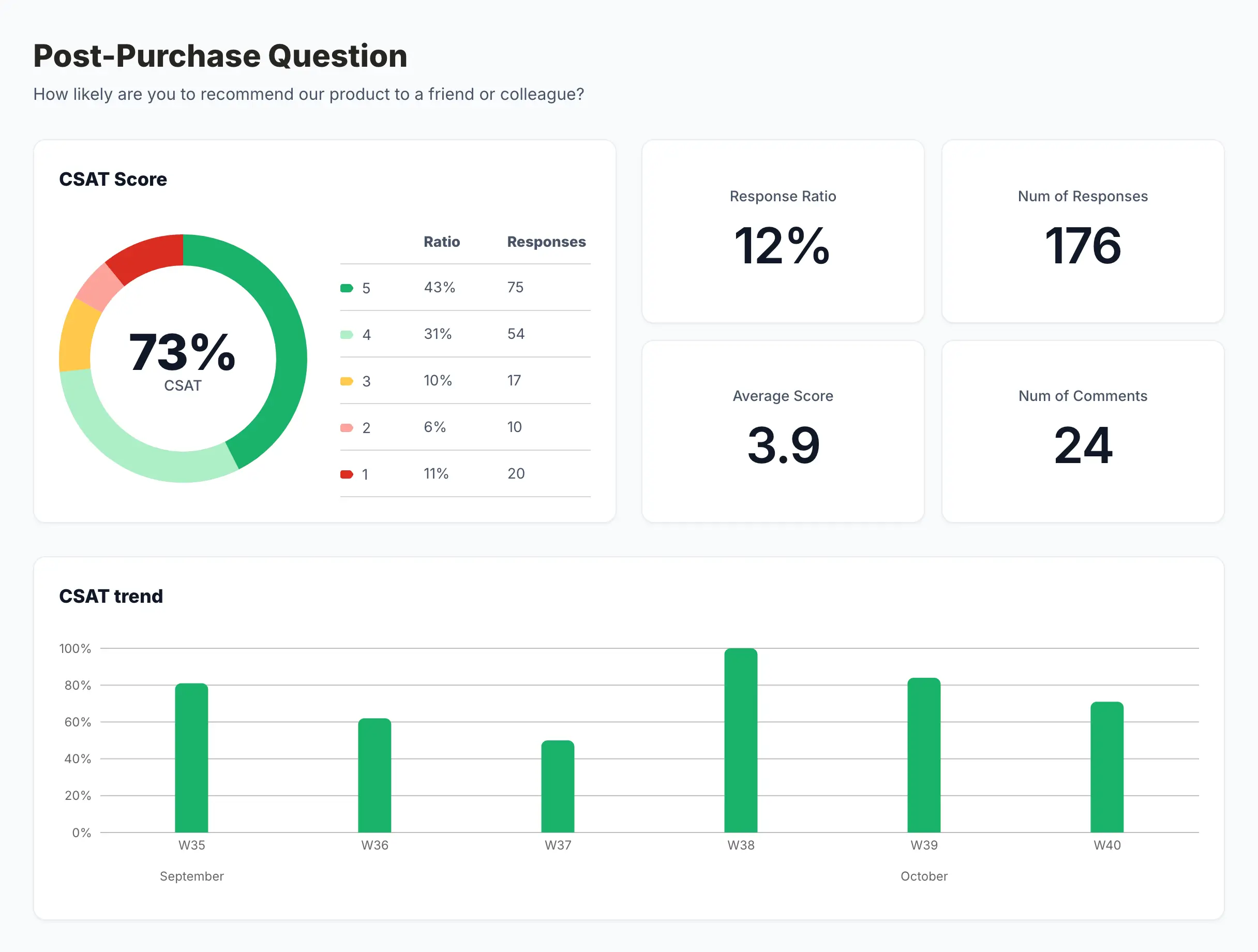The height and width of the screenshot is (952, 1258).
Task: Click the 3.9 average score value
Action: coord(783,445)
